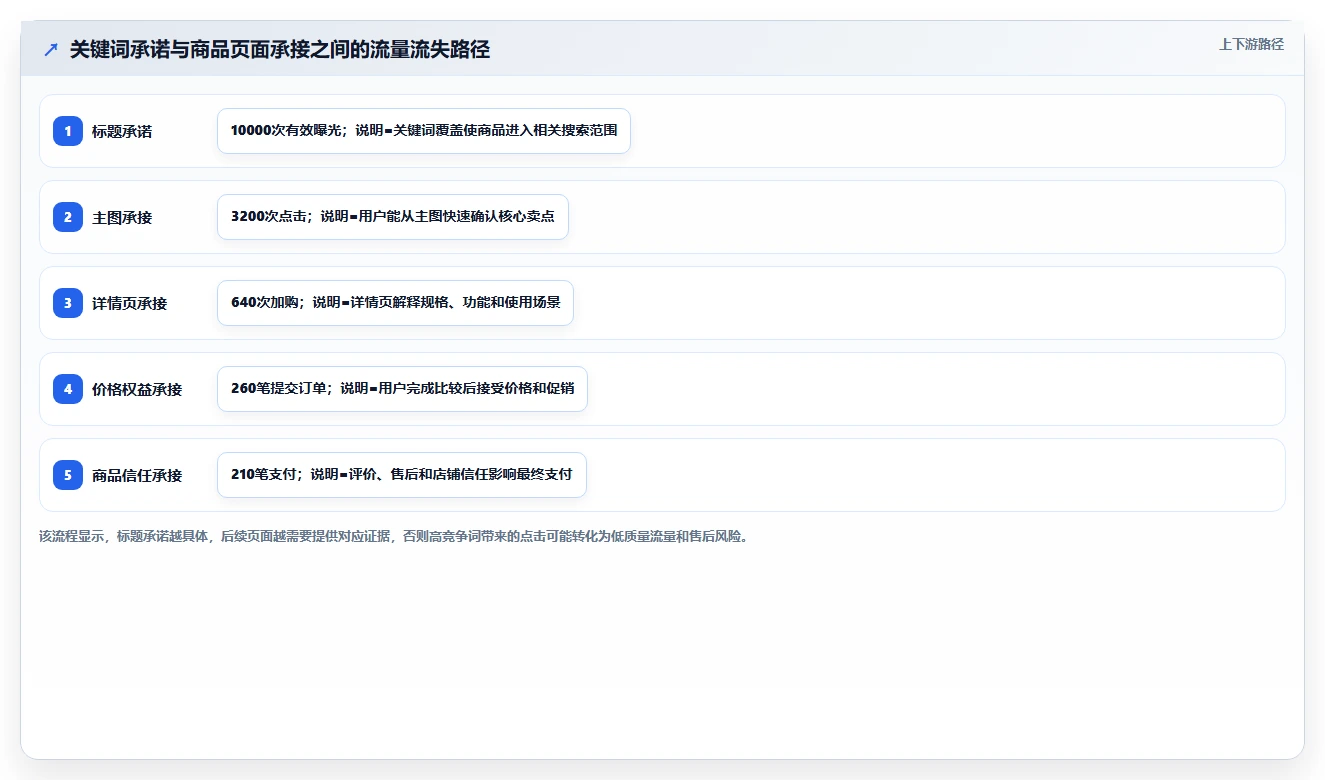Click the 10000次有效曝光 description box
The image size is (1325, 780).
tap(424, 131)
